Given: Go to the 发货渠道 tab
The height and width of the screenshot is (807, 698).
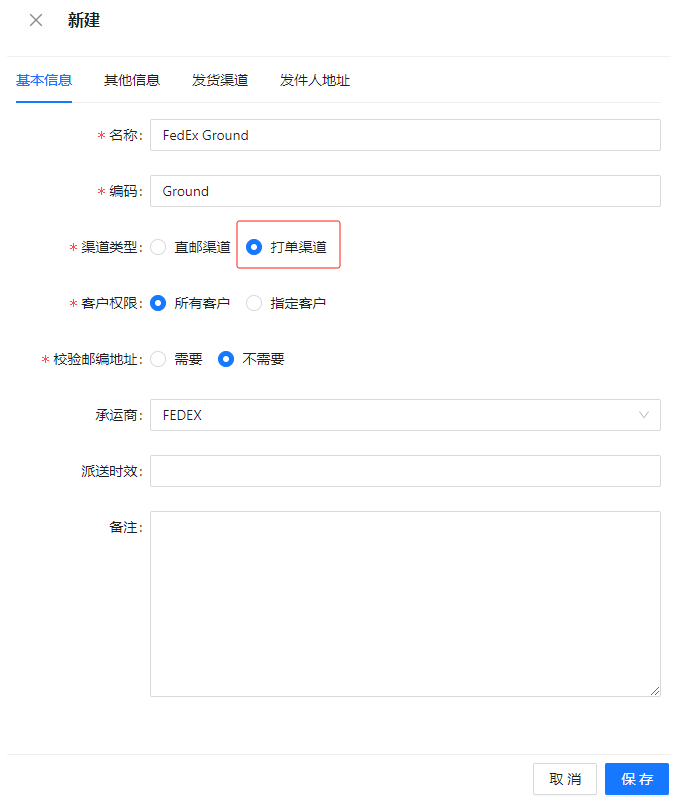Looking at the screenshot, I should (x=220, y=80).
